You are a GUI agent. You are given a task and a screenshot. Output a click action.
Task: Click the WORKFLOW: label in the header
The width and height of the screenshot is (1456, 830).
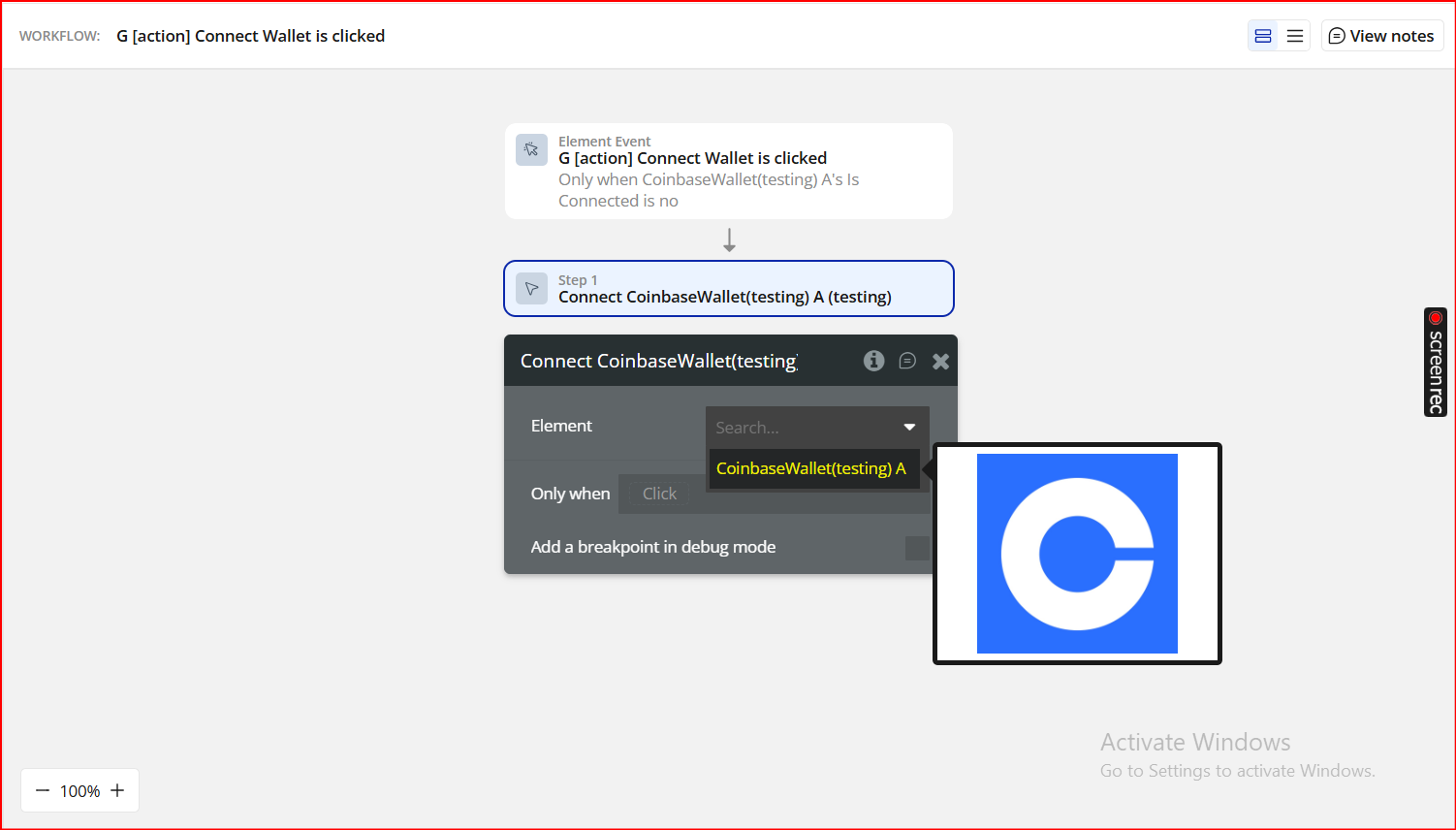coord(60,36)
